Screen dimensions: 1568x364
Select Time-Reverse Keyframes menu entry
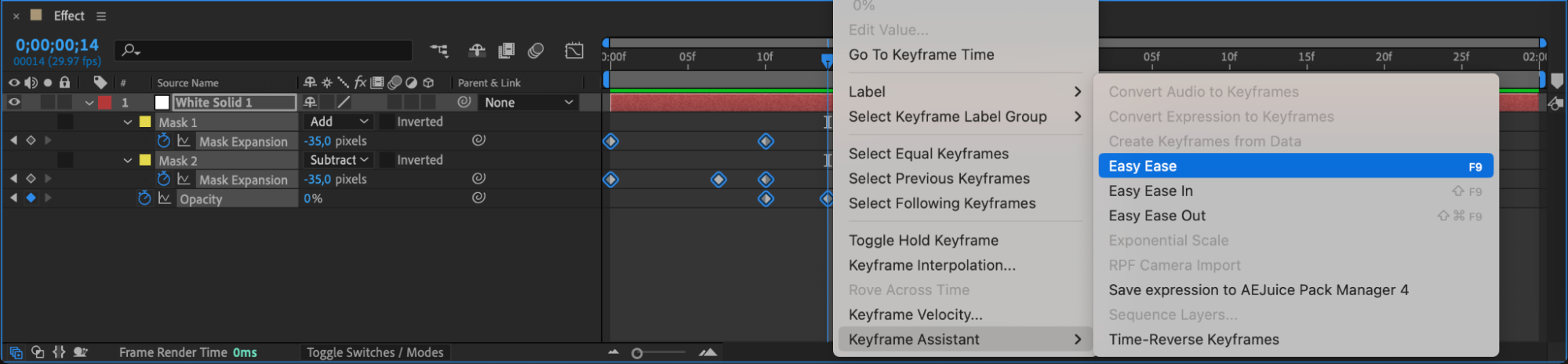pos(1193,340)
